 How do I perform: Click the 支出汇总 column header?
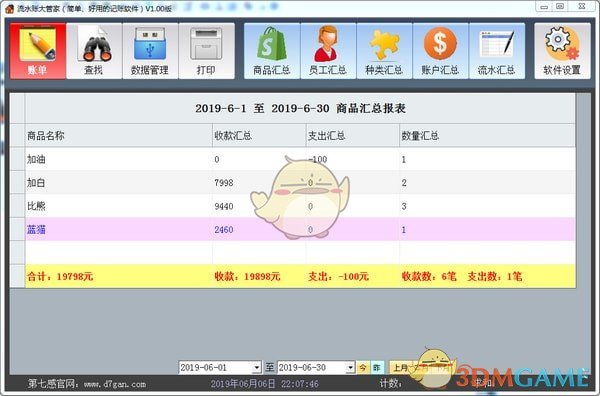[352, 135]
